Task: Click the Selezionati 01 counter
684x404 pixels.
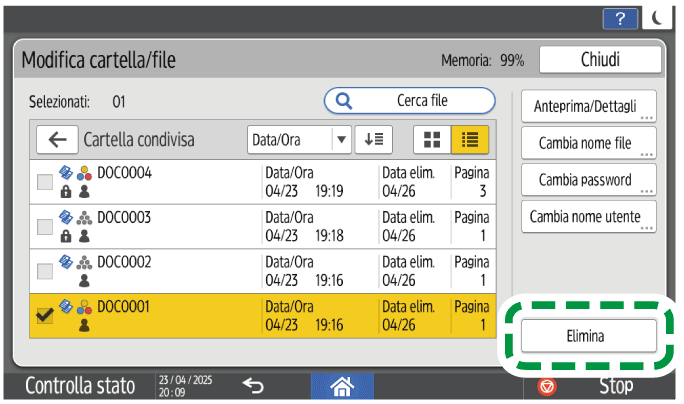Action: click(77, 102)
